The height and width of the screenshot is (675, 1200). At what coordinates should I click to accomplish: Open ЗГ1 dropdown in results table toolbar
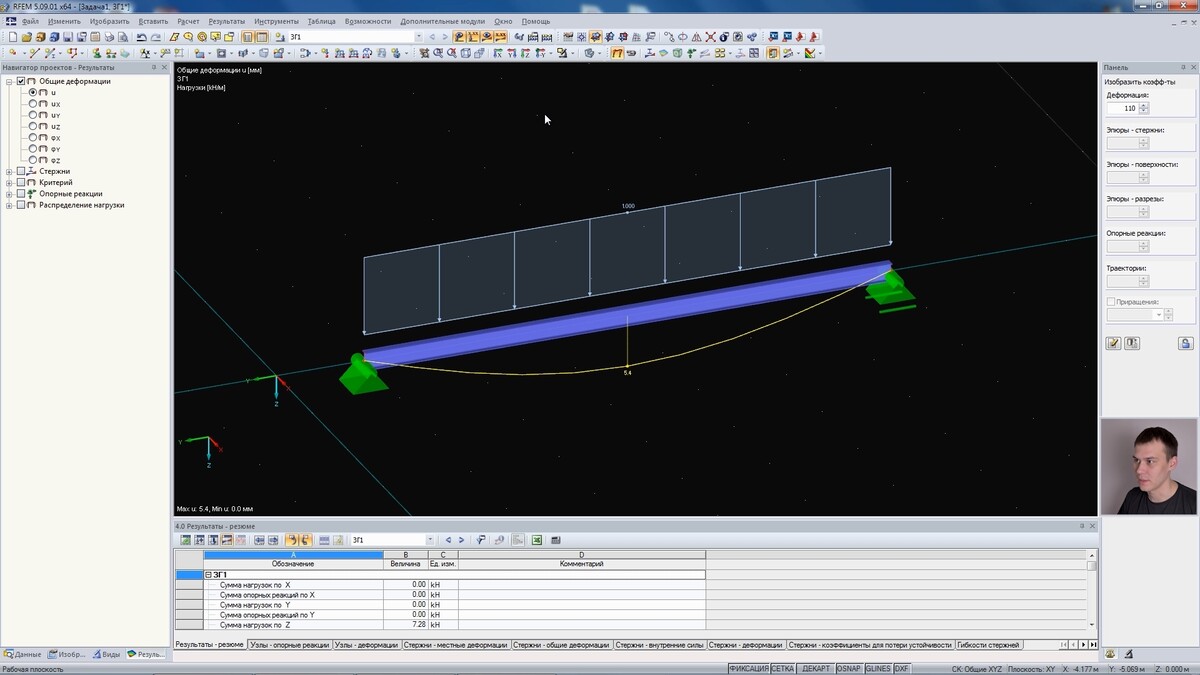[x=430, y=540]
